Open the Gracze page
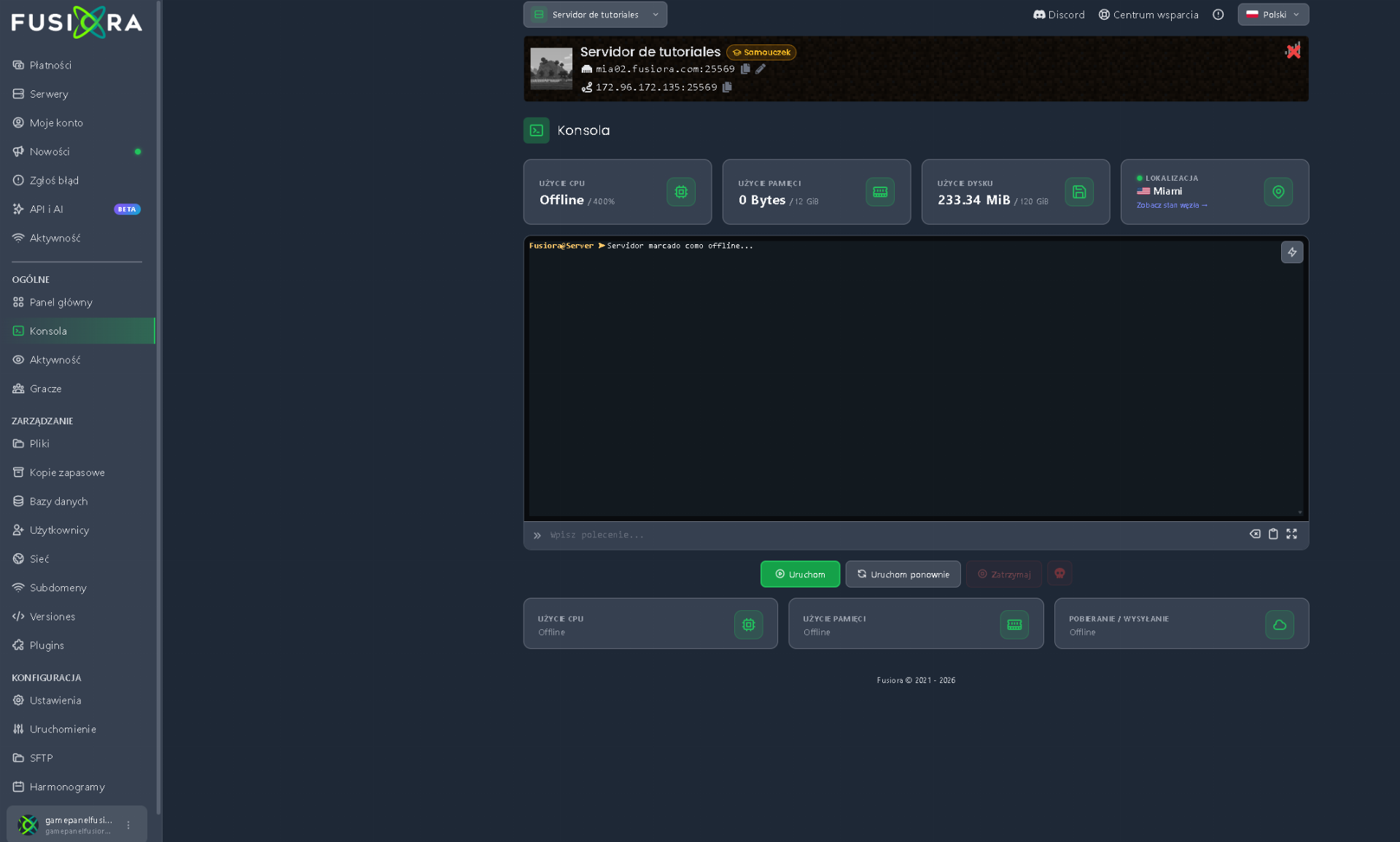The image size is (1400, 842). (77, 389)
